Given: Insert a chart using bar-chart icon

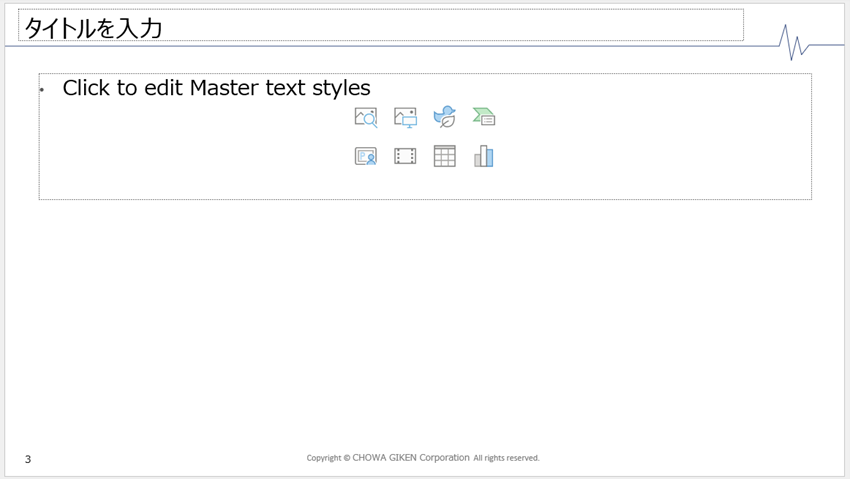Looking at the screenshot, I should (484, 156).
